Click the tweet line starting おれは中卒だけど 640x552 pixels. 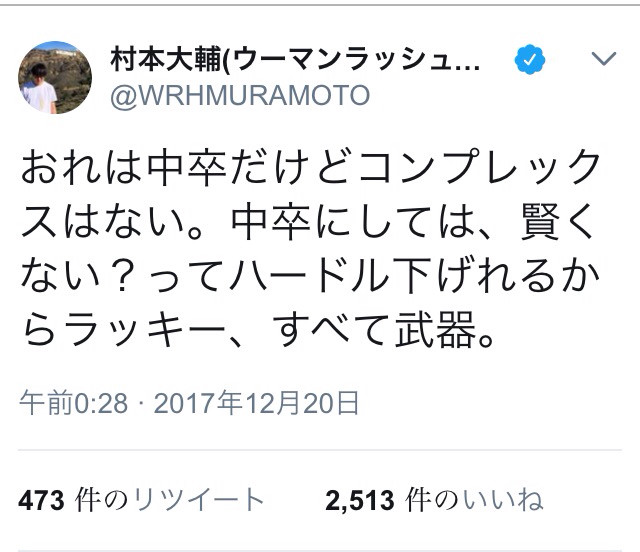tap(310, 167)
